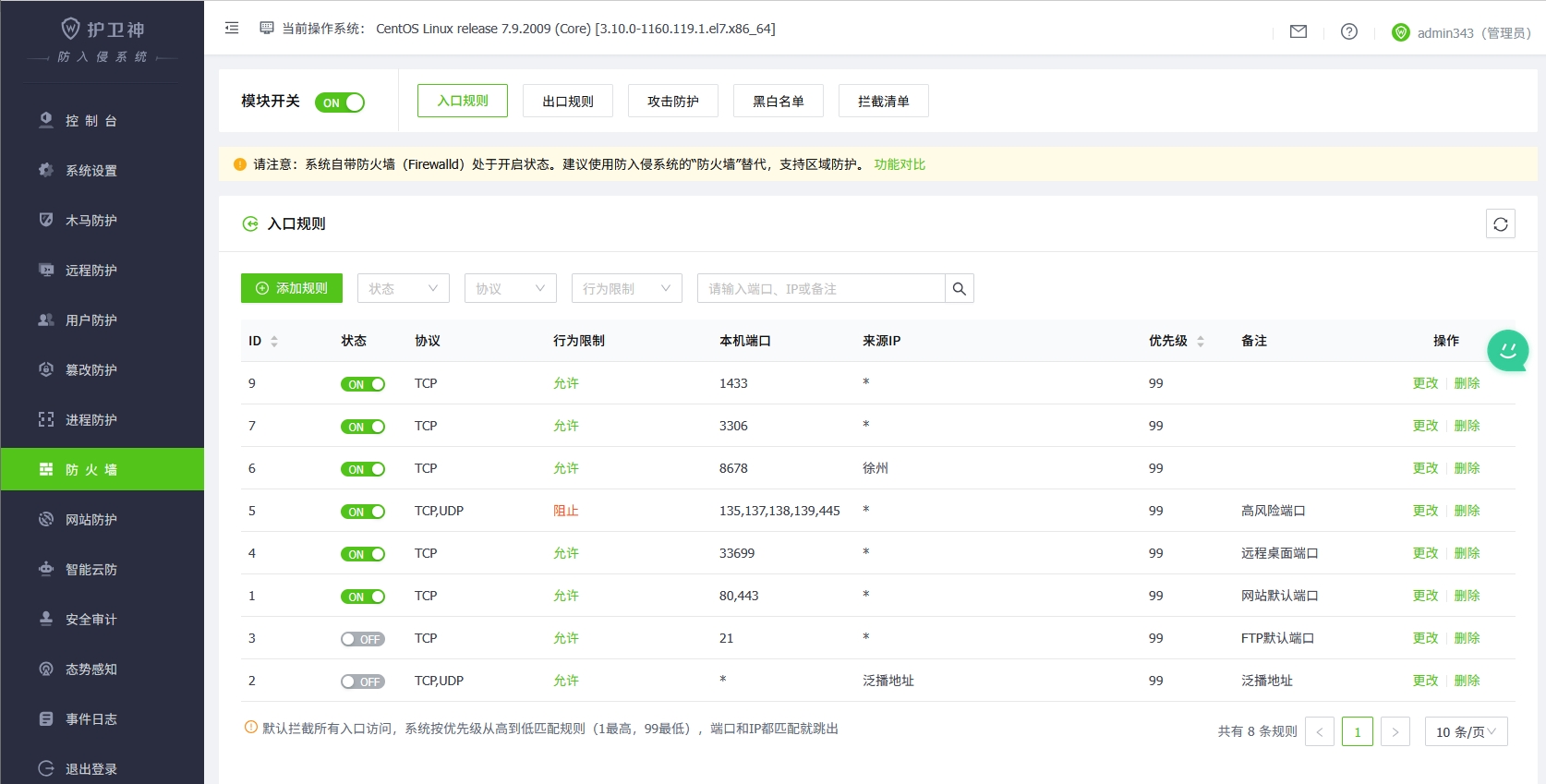The height and width of the screenshot is (784, 1546).
Task: Go to 进程防护 in the sidebar
Action: point(103,420)
